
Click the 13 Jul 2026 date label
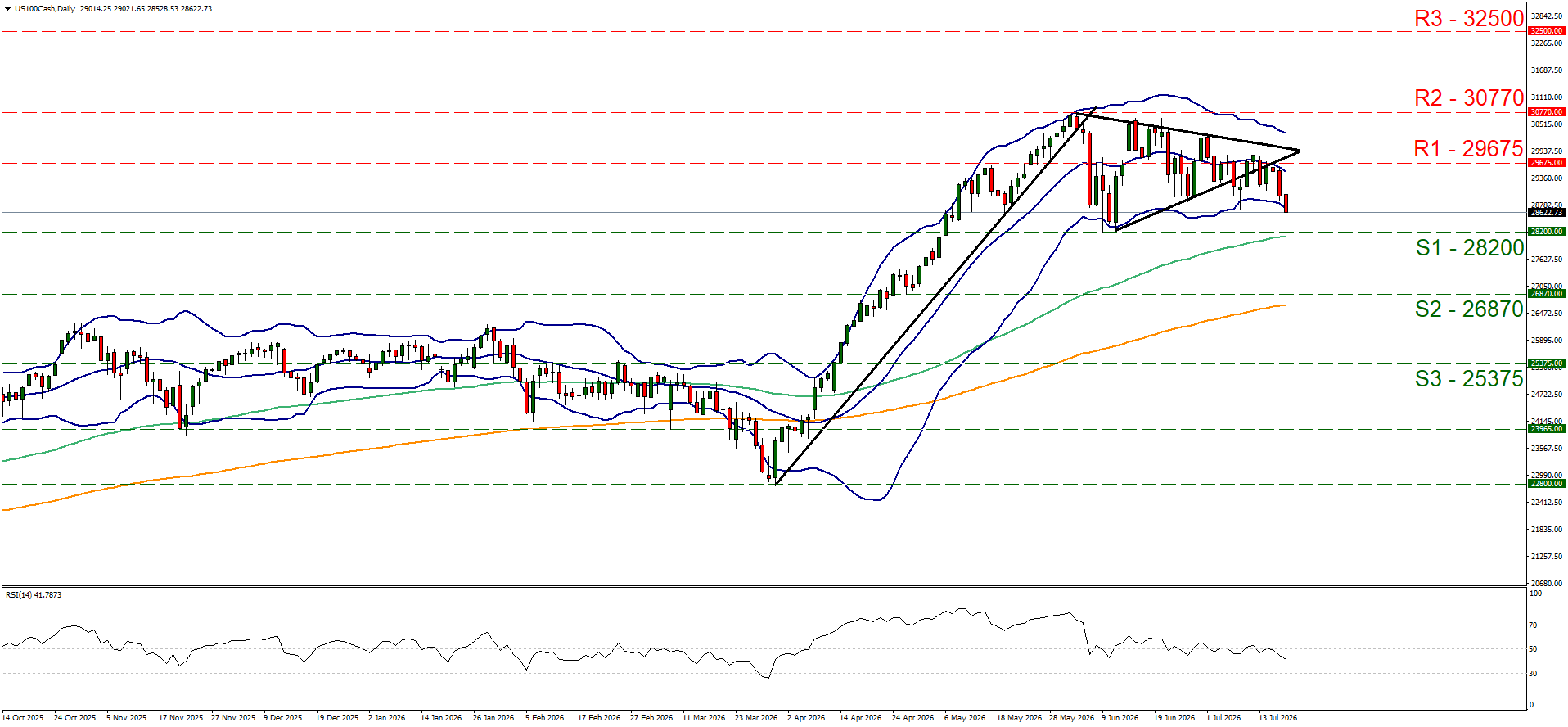coord(1277,718)
